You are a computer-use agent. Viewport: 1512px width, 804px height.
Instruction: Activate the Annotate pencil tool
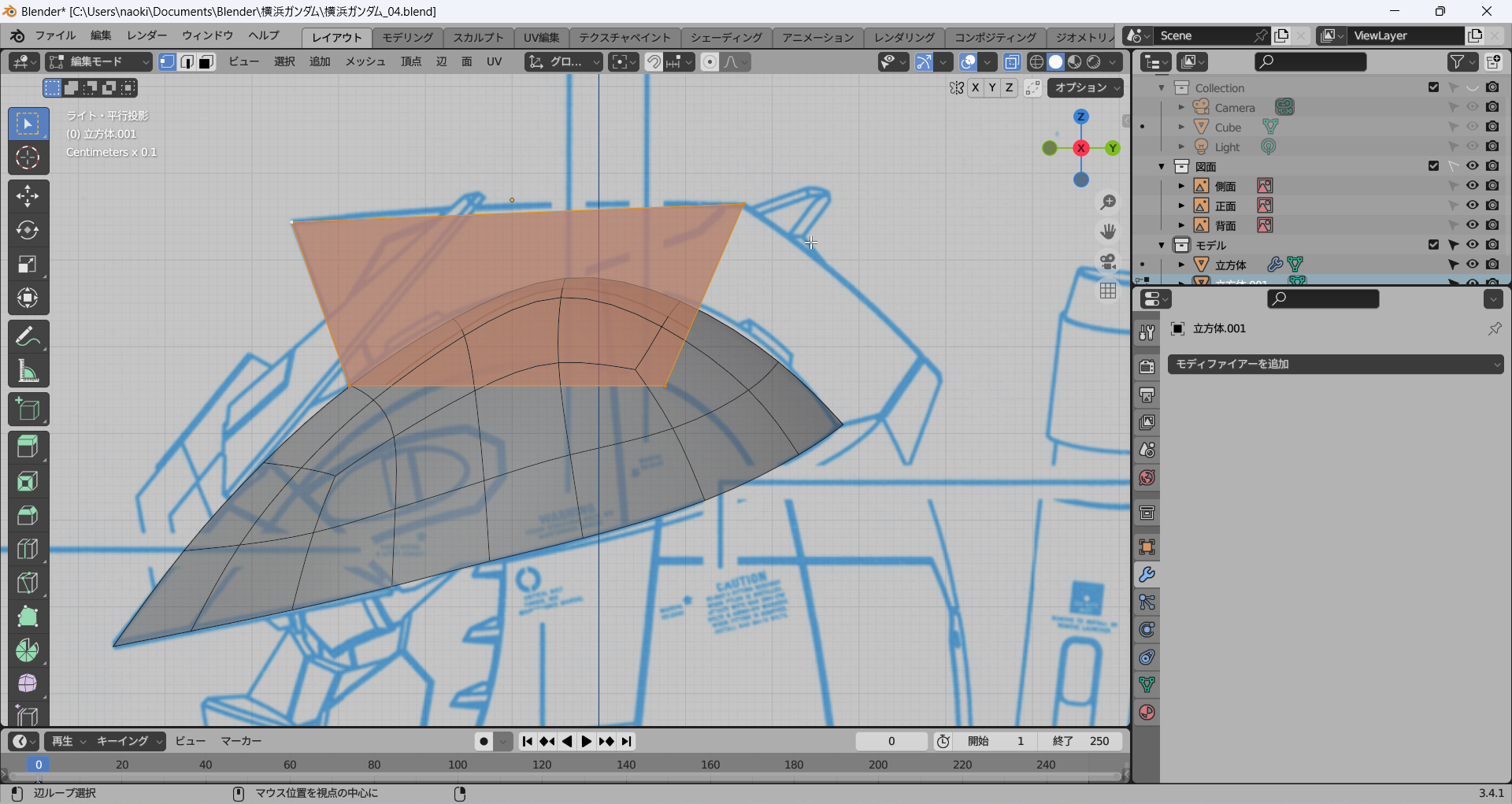(x=28, y=337)
